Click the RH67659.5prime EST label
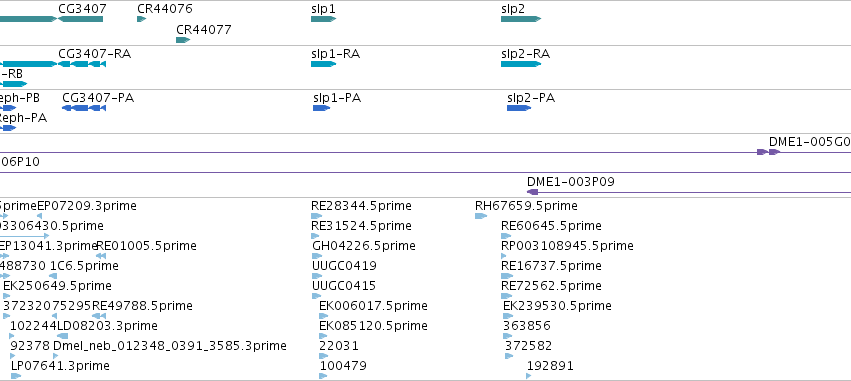Viewport: 851px width, 381px height. pyautogui.click(x=526, y=206)
